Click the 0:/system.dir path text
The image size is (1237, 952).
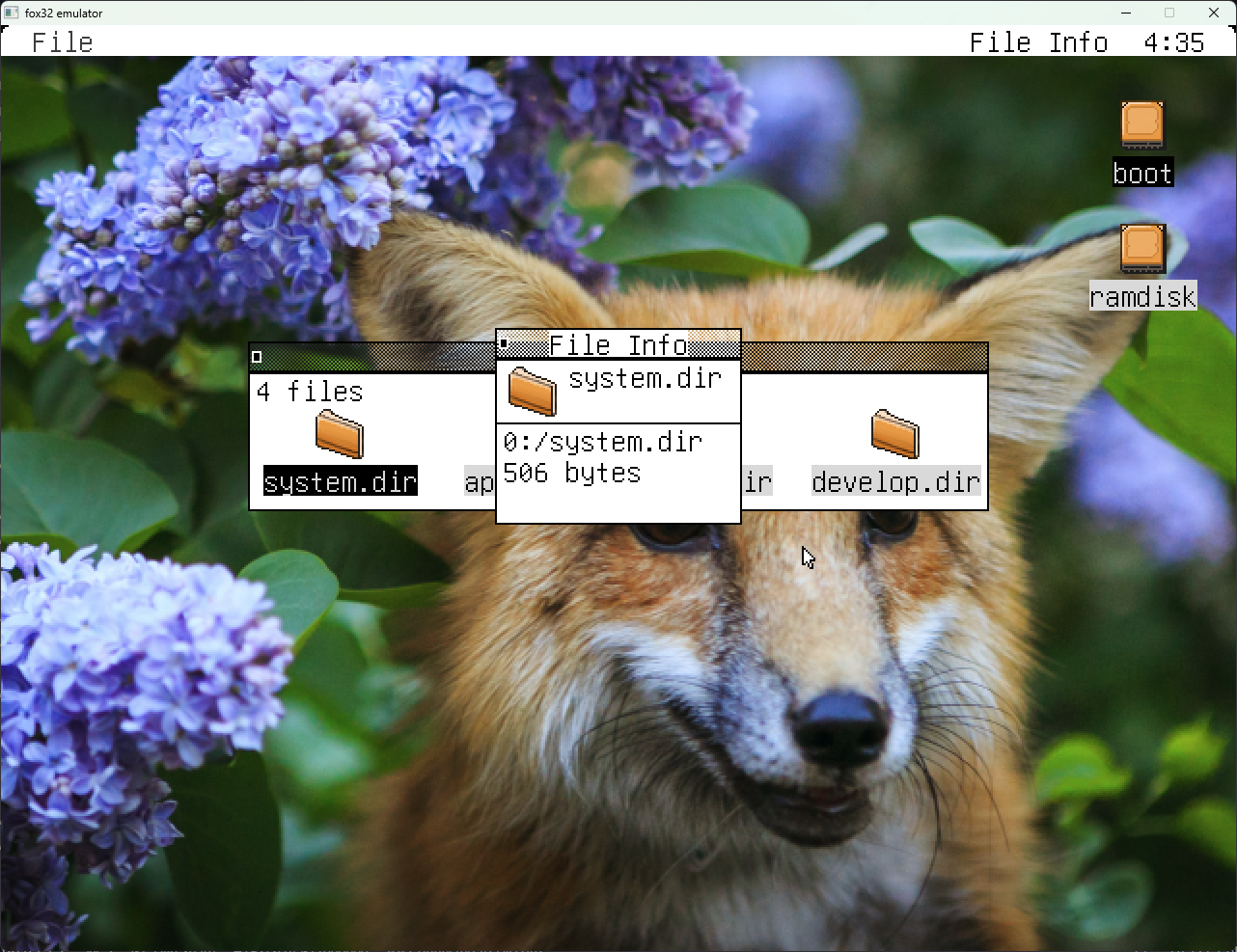[602, 442]
